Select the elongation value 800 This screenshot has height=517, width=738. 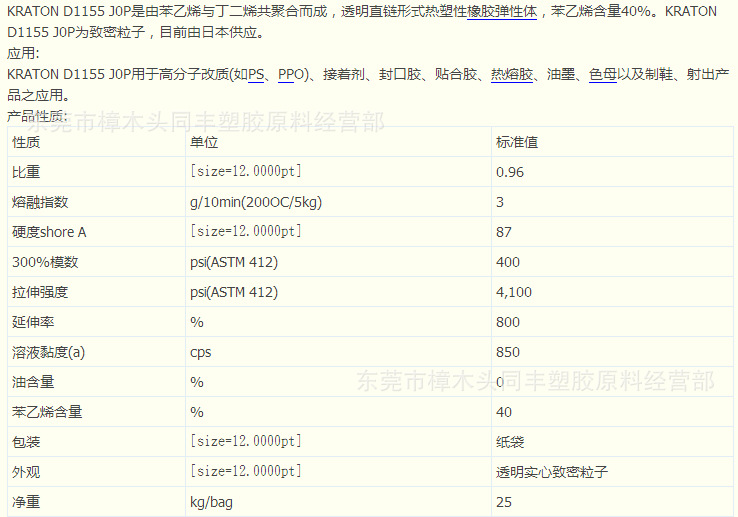pos(508,322)
